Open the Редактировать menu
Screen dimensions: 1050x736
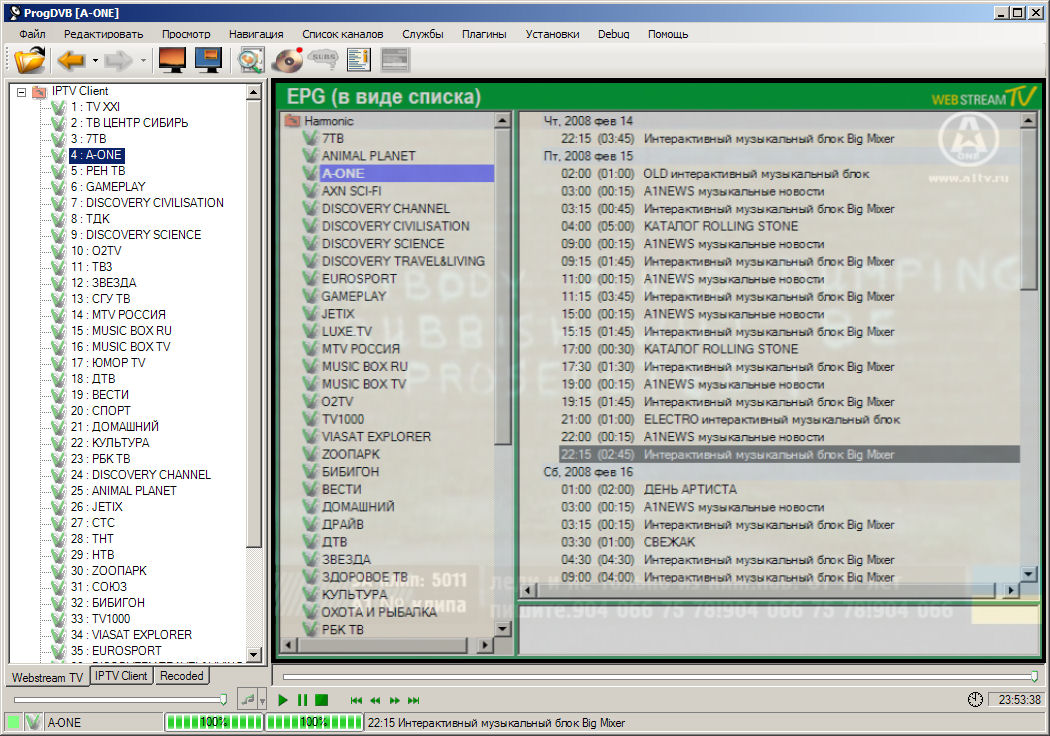(x=103, y=34)
